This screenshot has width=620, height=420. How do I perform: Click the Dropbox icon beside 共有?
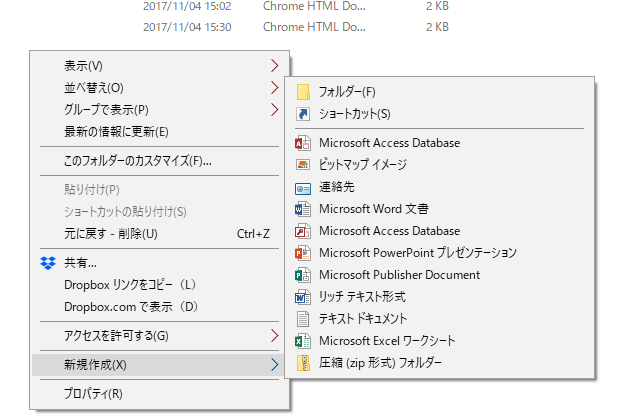click(47, 263)
